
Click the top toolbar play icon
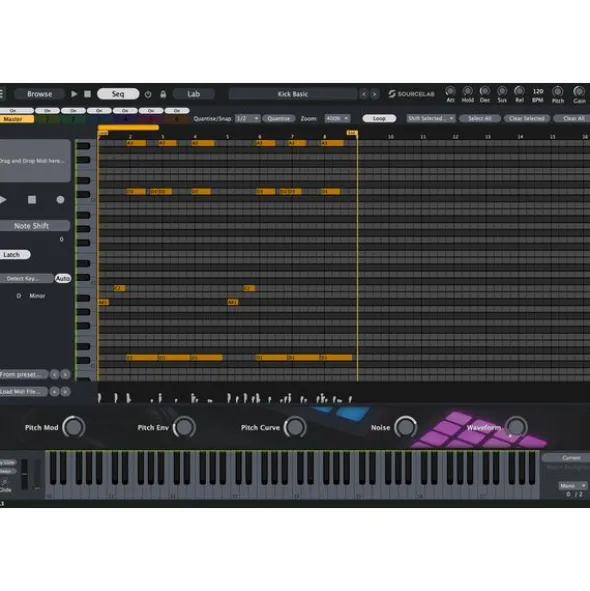74,94
